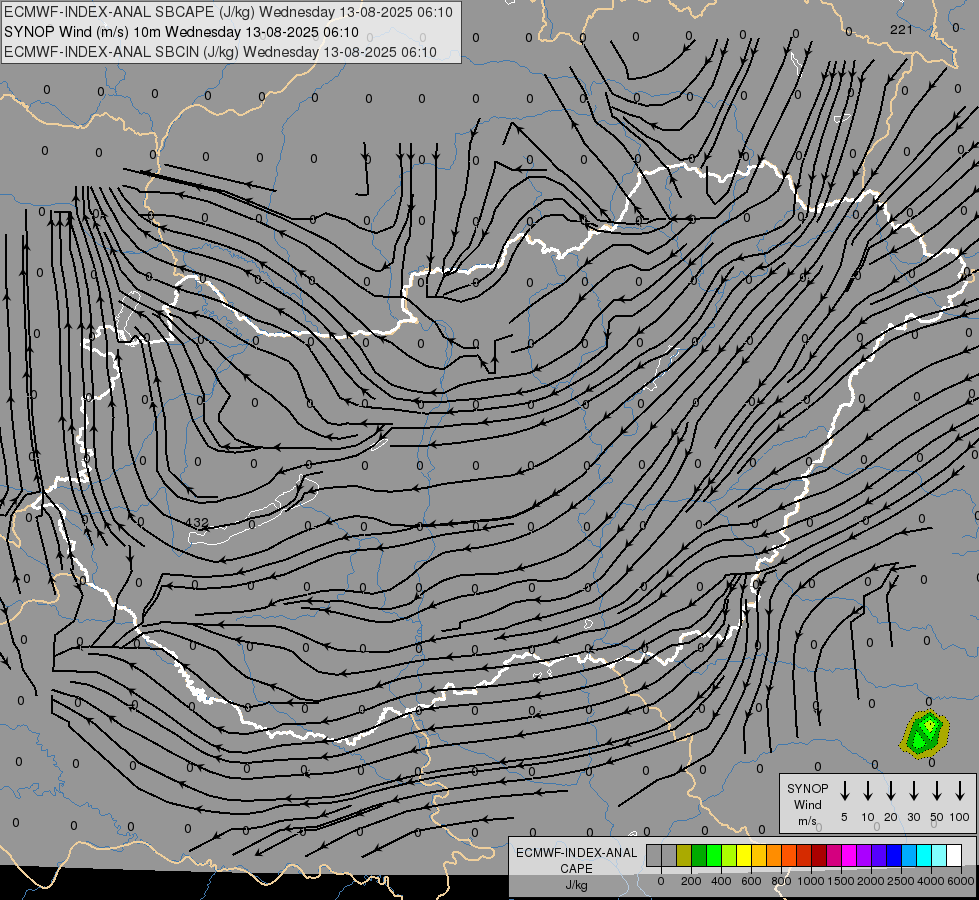Viewport: 979px width, 900px height.
Task: Click the 400 tick label in CAPE legend
Action: [721, 881]
